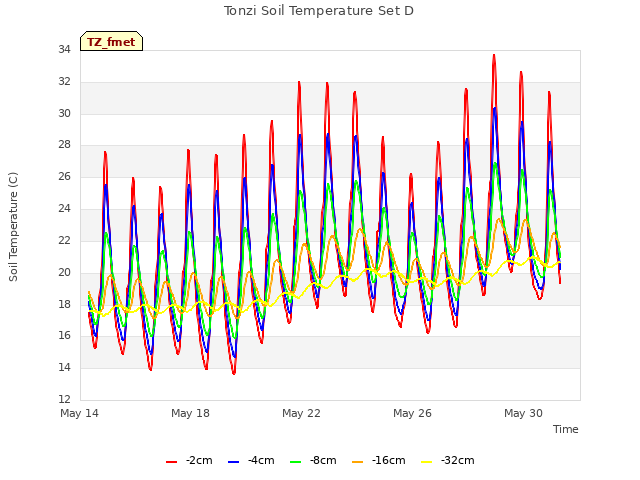This screenshot has width=640, height=480.
Task: Click the 18 y-axis tick label
Action: (64, 304)
